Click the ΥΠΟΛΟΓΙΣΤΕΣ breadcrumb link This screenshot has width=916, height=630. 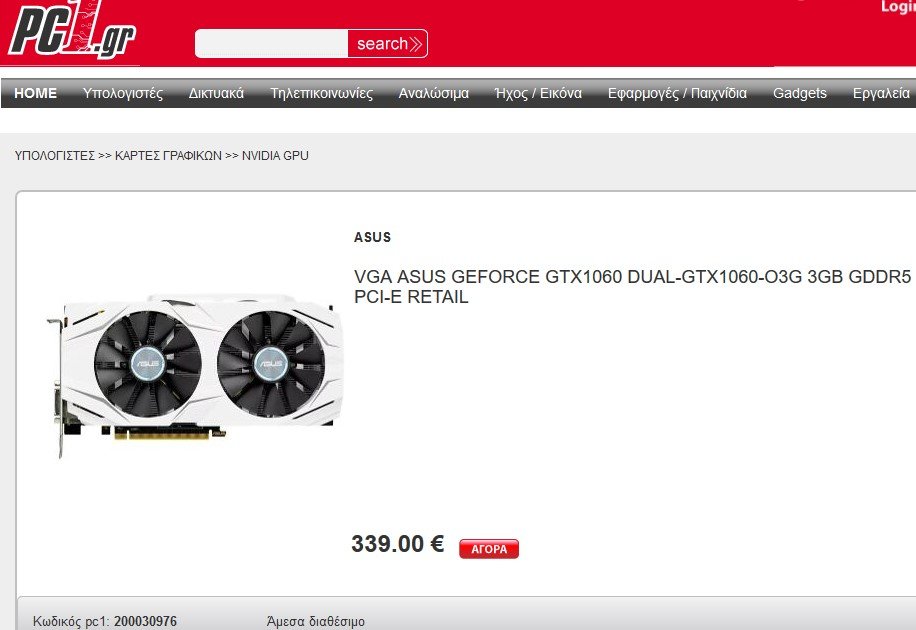(54, 156)
